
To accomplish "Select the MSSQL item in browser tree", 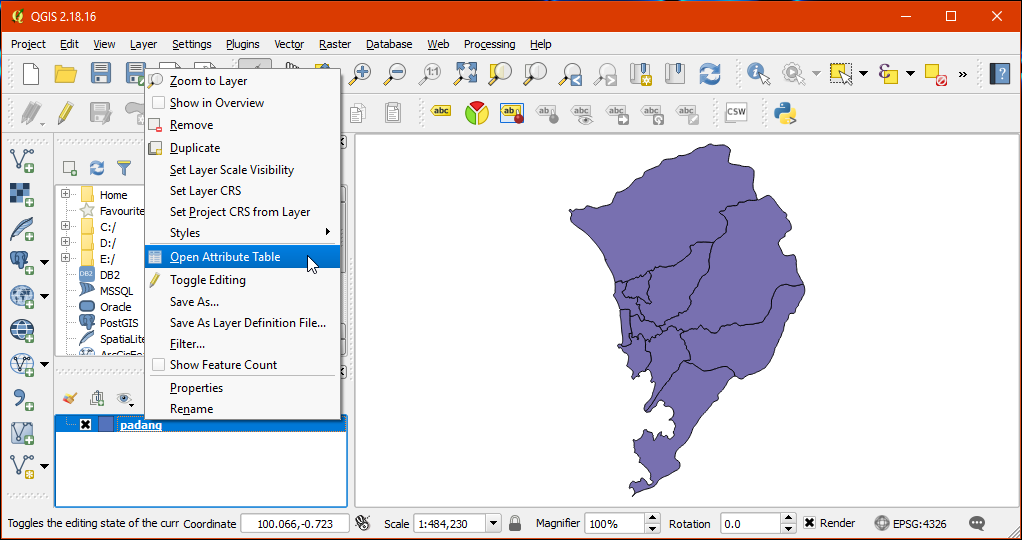I will click(116, 291).
